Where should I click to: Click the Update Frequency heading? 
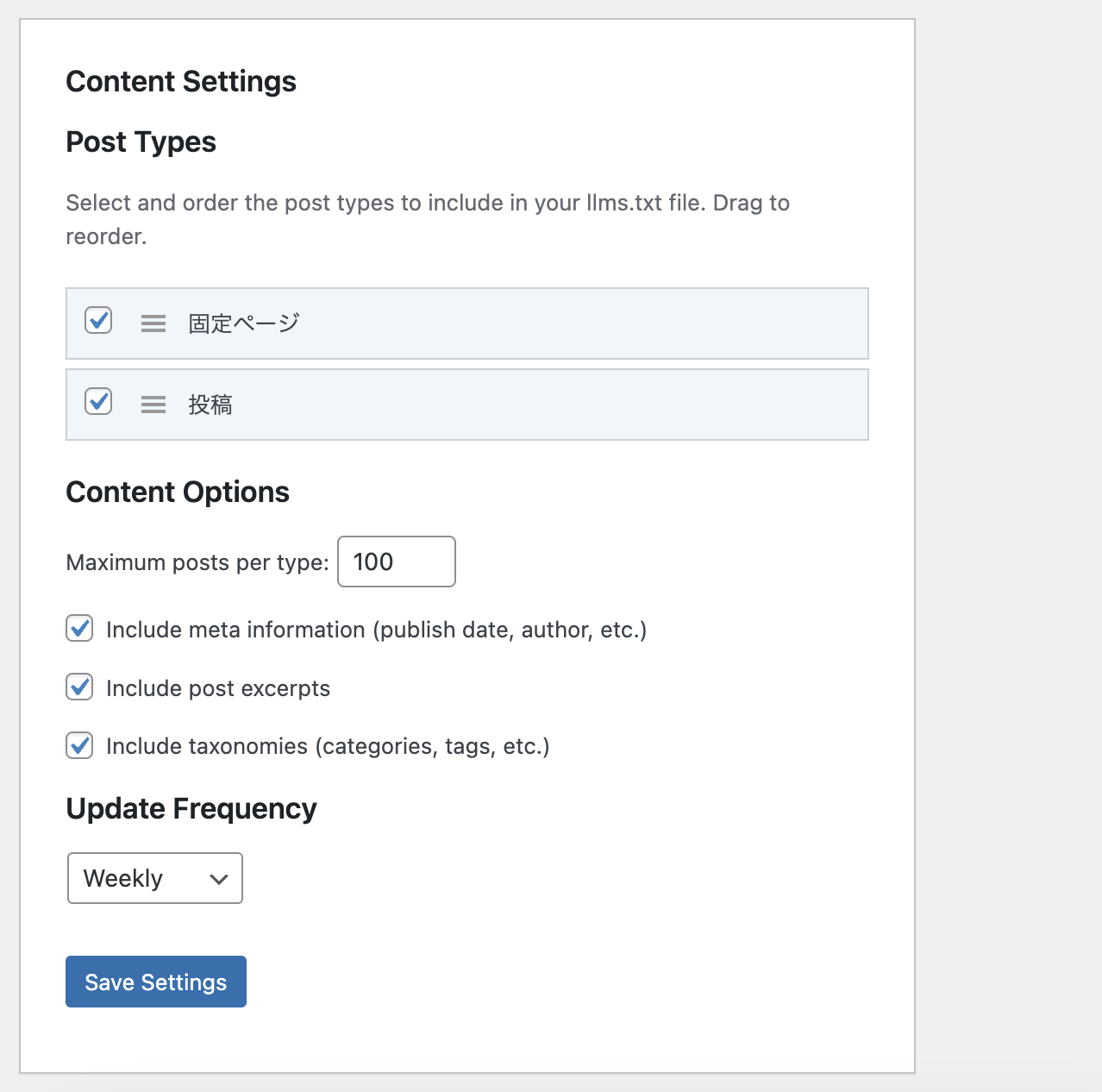(x=191, y=808)
